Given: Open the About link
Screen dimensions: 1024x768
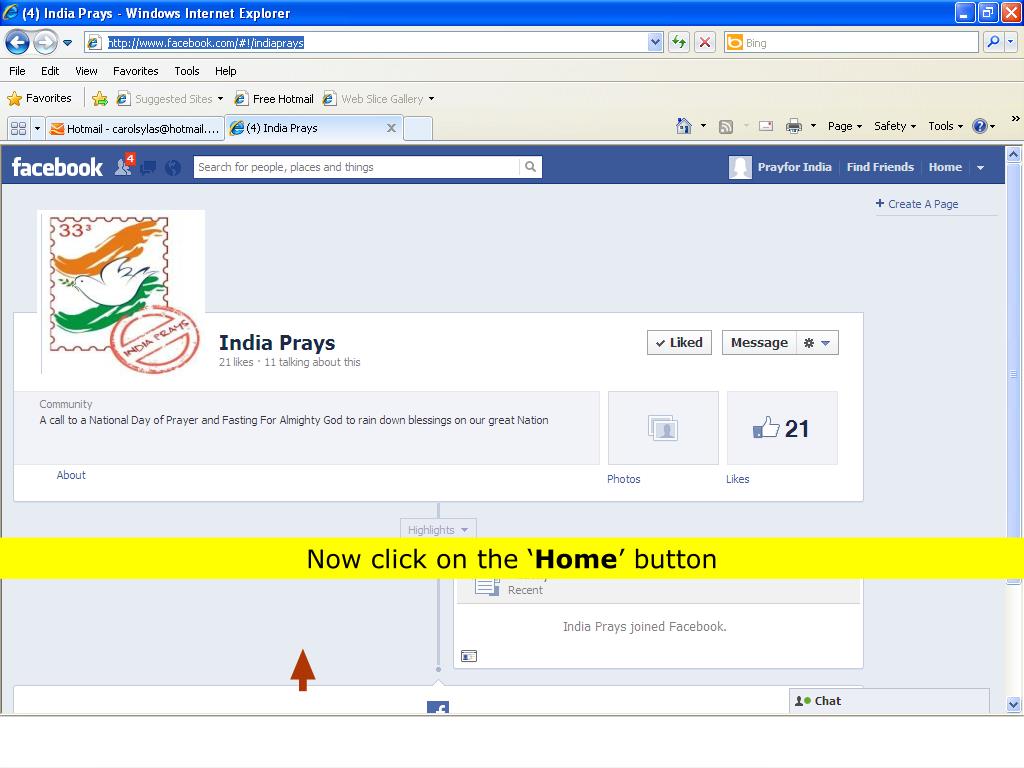Looking at the screenshot, I should click(71, 475).
